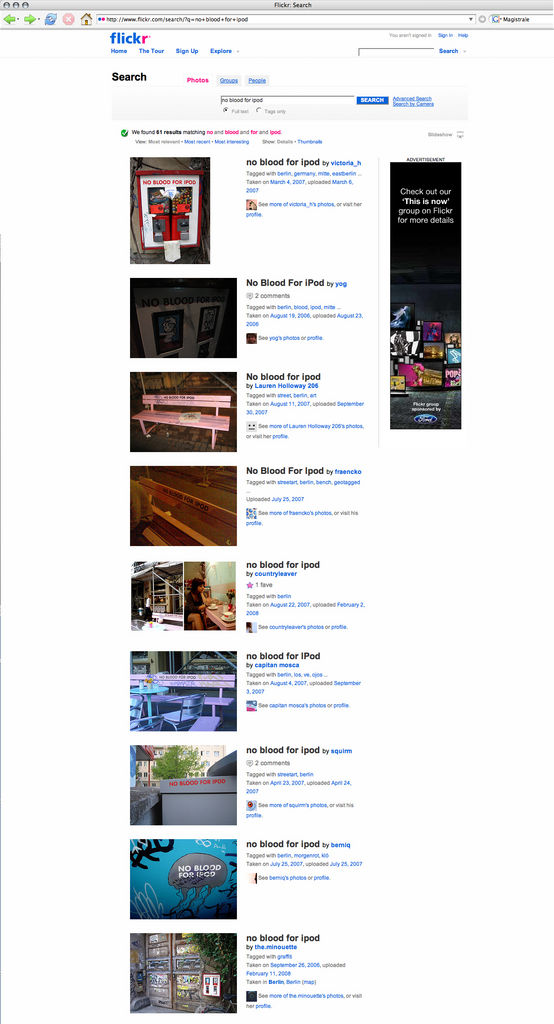The height and width of the screenshot is (1024, 554).
Task: Expand the Explore menu arrow
Action: point(237,52)
